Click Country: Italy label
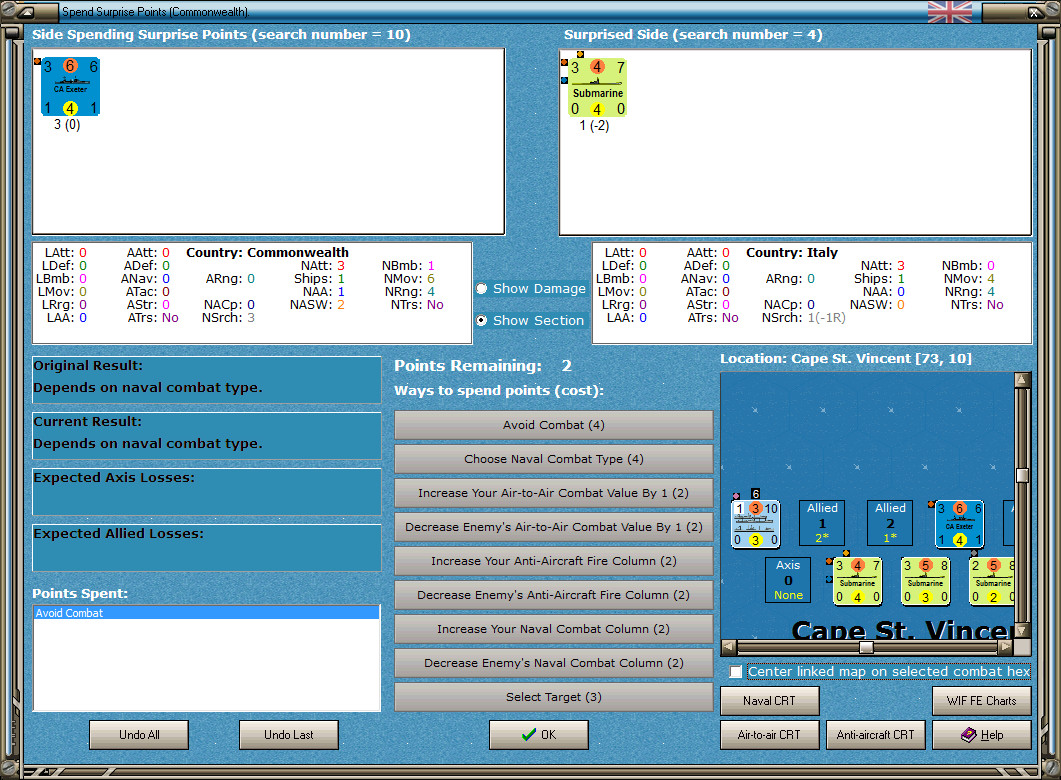 [792, 252]
